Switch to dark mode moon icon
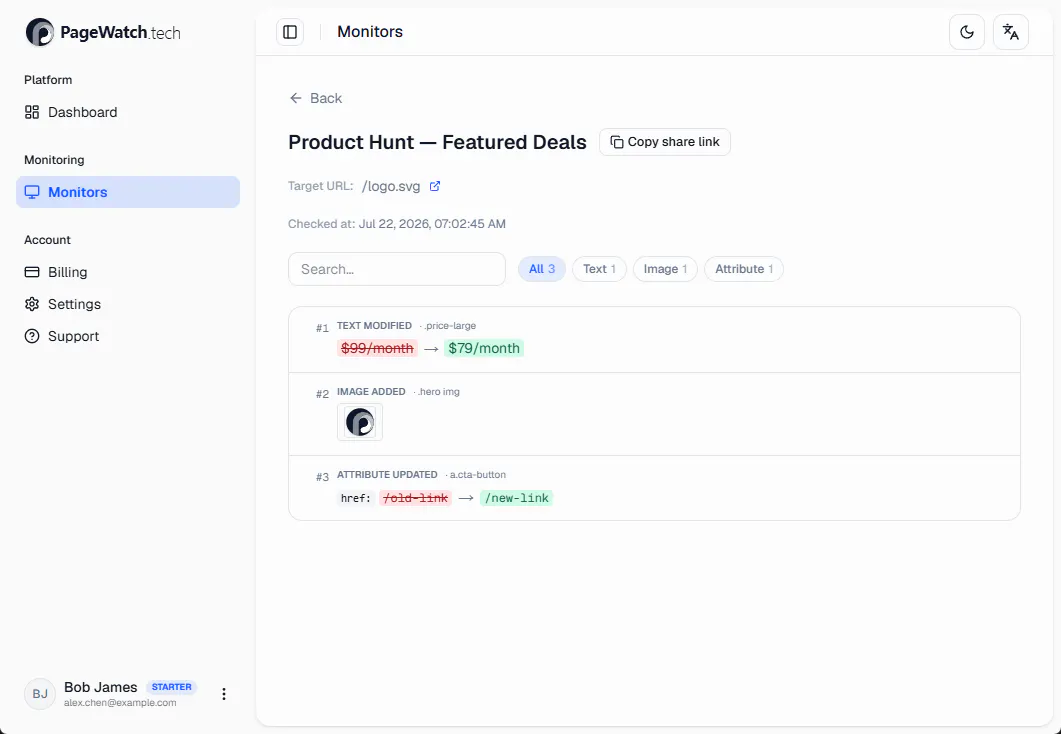 pyautogui.click(x=967, y=32)
